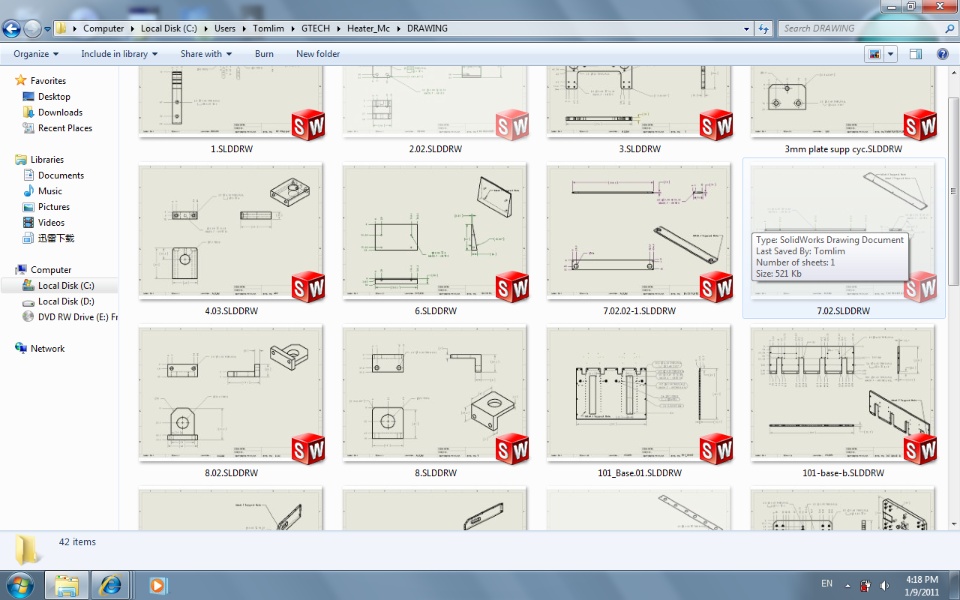Launch Internet Explorer from the taskbar
This screenshot has height=600, width=960.
pos(110,585)
